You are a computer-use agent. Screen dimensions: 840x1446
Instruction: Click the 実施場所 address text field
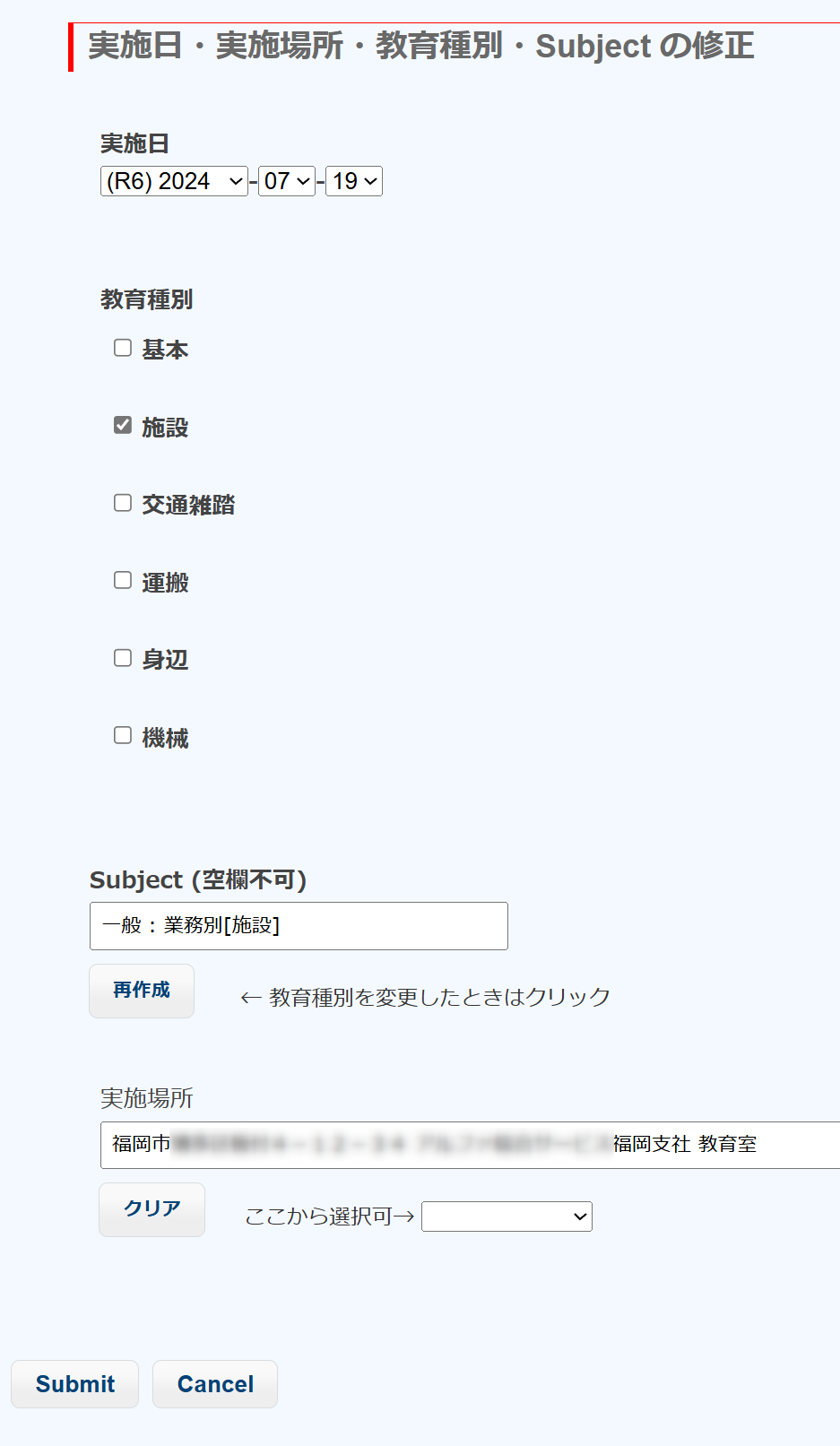pos(470,1145)
